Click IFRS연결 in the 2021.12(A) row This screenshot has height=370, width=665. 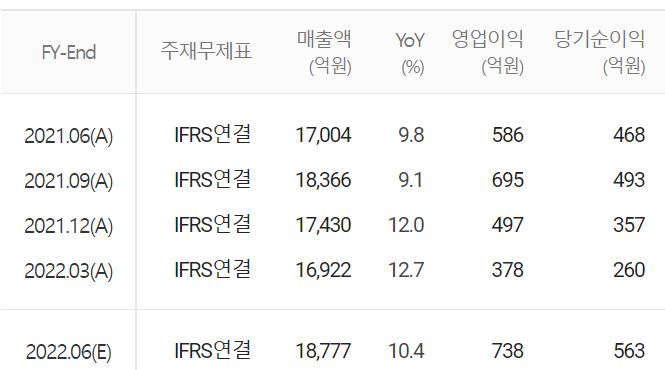[212, 224]
